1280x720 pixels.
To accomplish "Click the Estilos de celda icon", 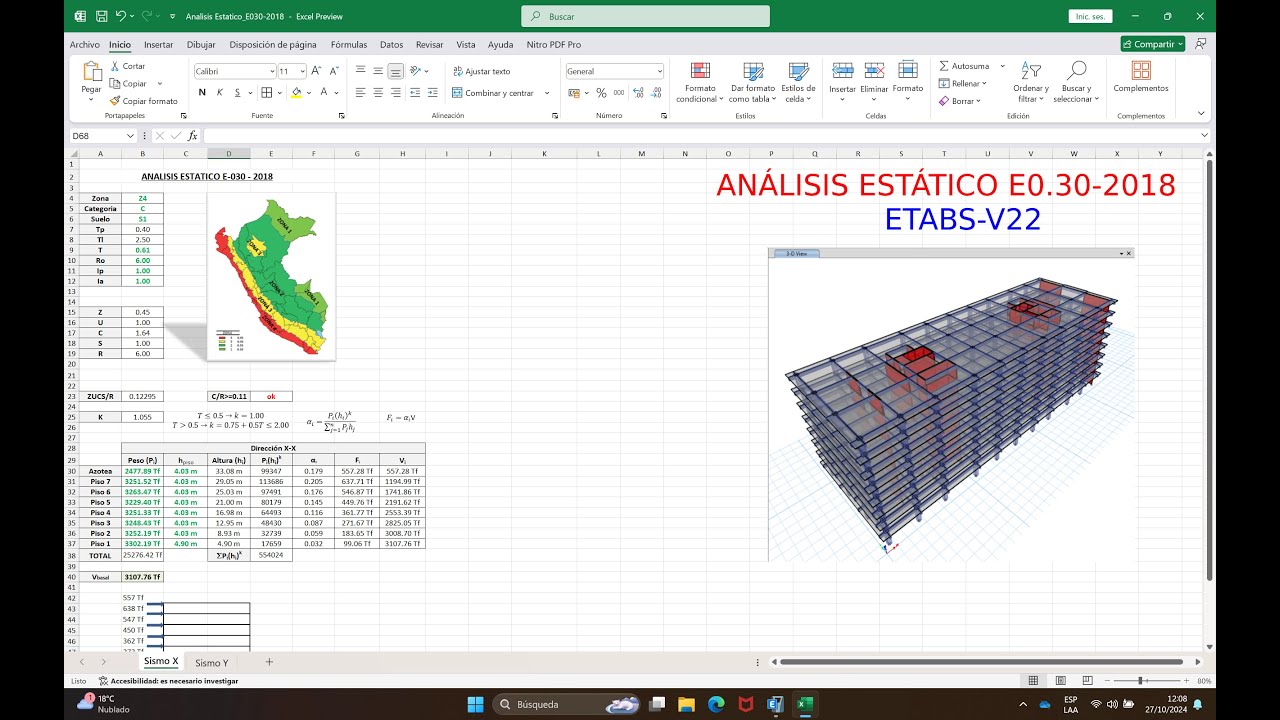I will pos(798,71).
